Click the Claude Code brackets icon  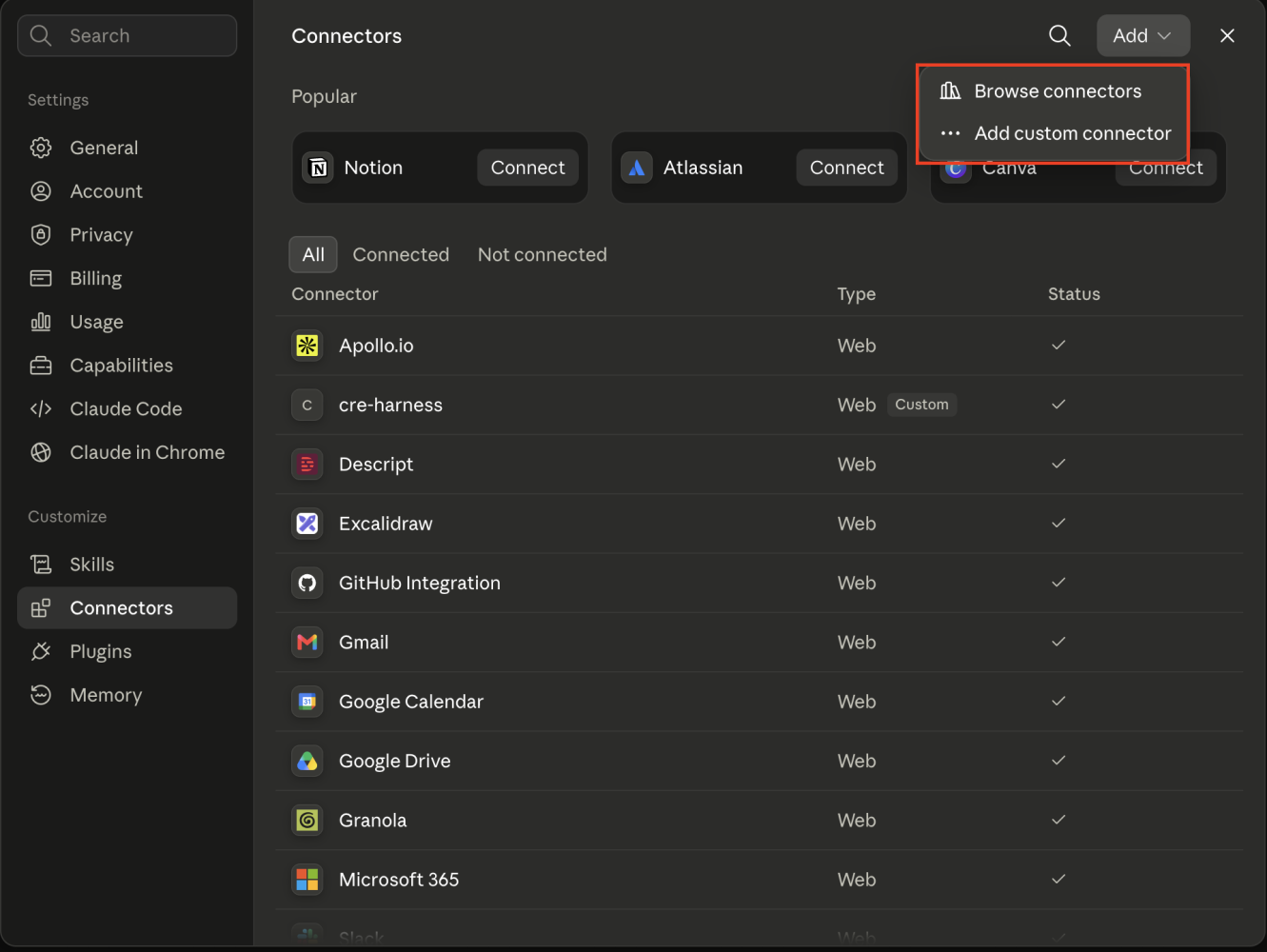(x=41, y=409)
